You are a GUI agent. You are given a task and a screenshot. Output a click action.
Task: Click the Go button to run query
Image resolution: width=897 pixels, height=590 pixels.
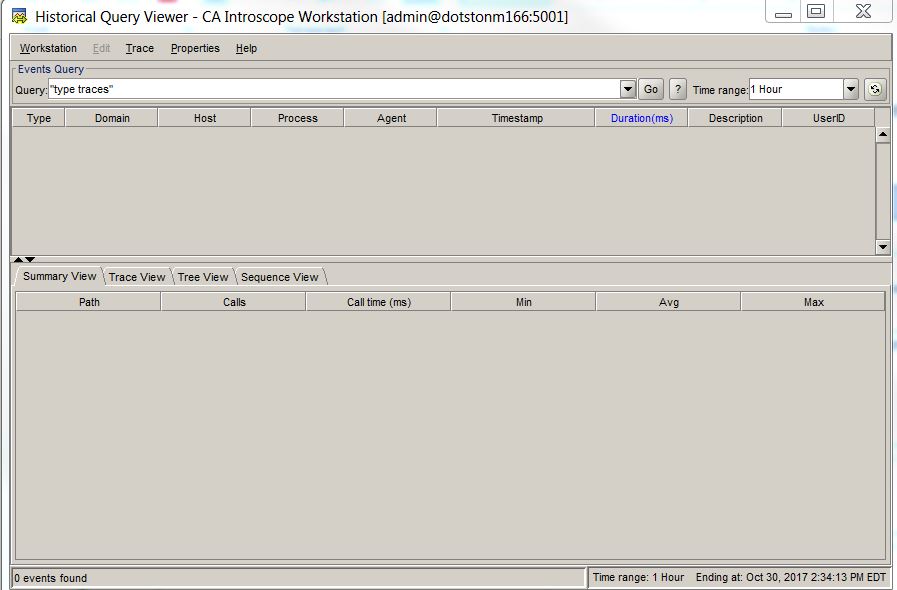(x=650, y=89)
